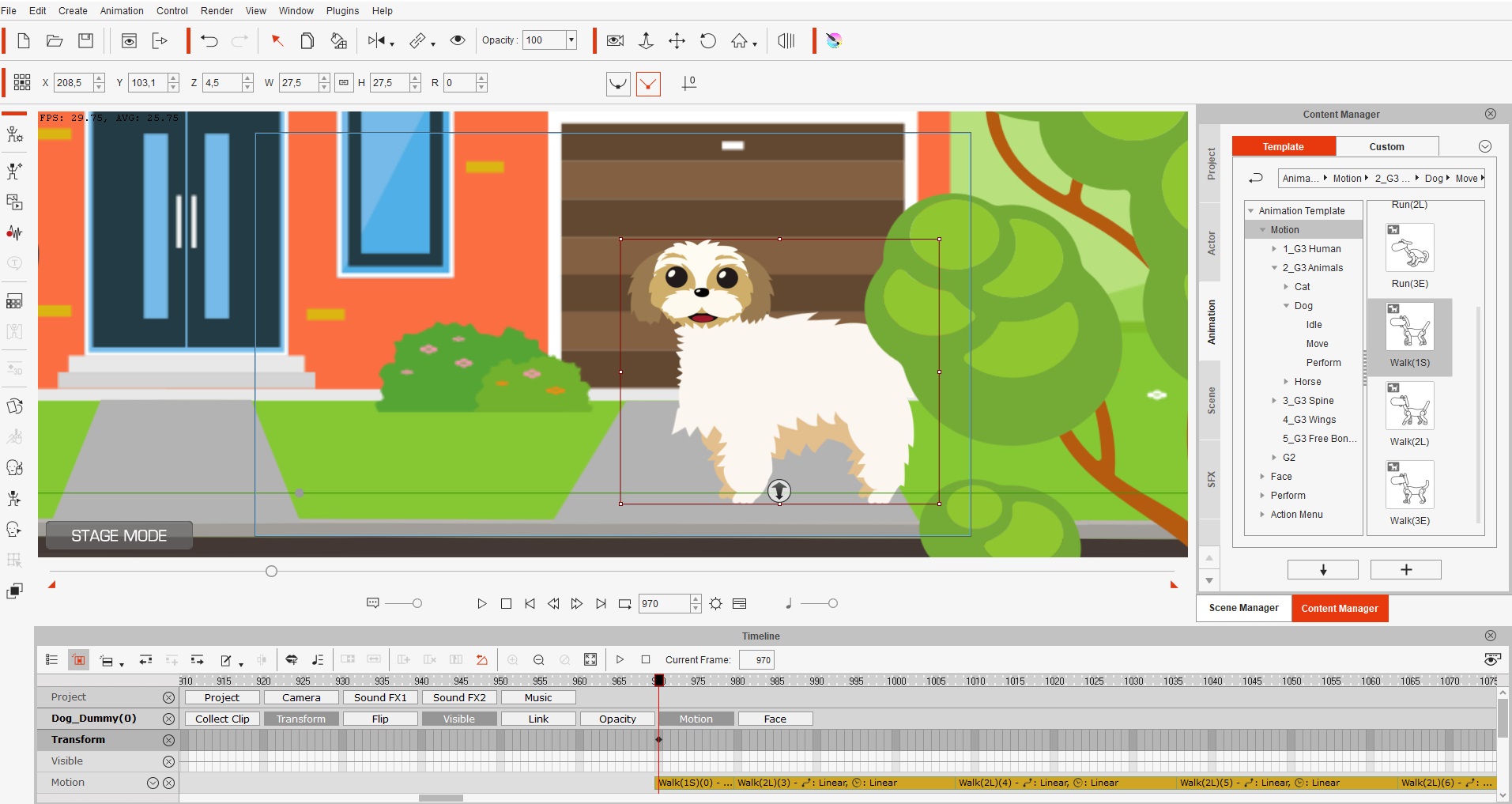Toggle the Opacity track button
Viewport: 1512px width, 804px height.
617,719
